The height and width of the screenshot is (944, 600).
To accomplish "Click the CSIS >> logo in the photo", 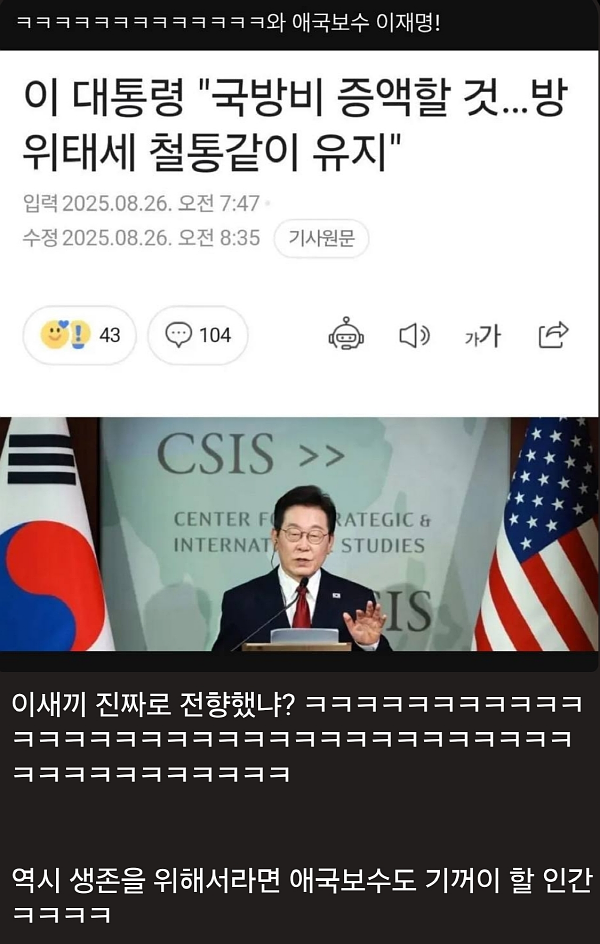I will point(251,453).
